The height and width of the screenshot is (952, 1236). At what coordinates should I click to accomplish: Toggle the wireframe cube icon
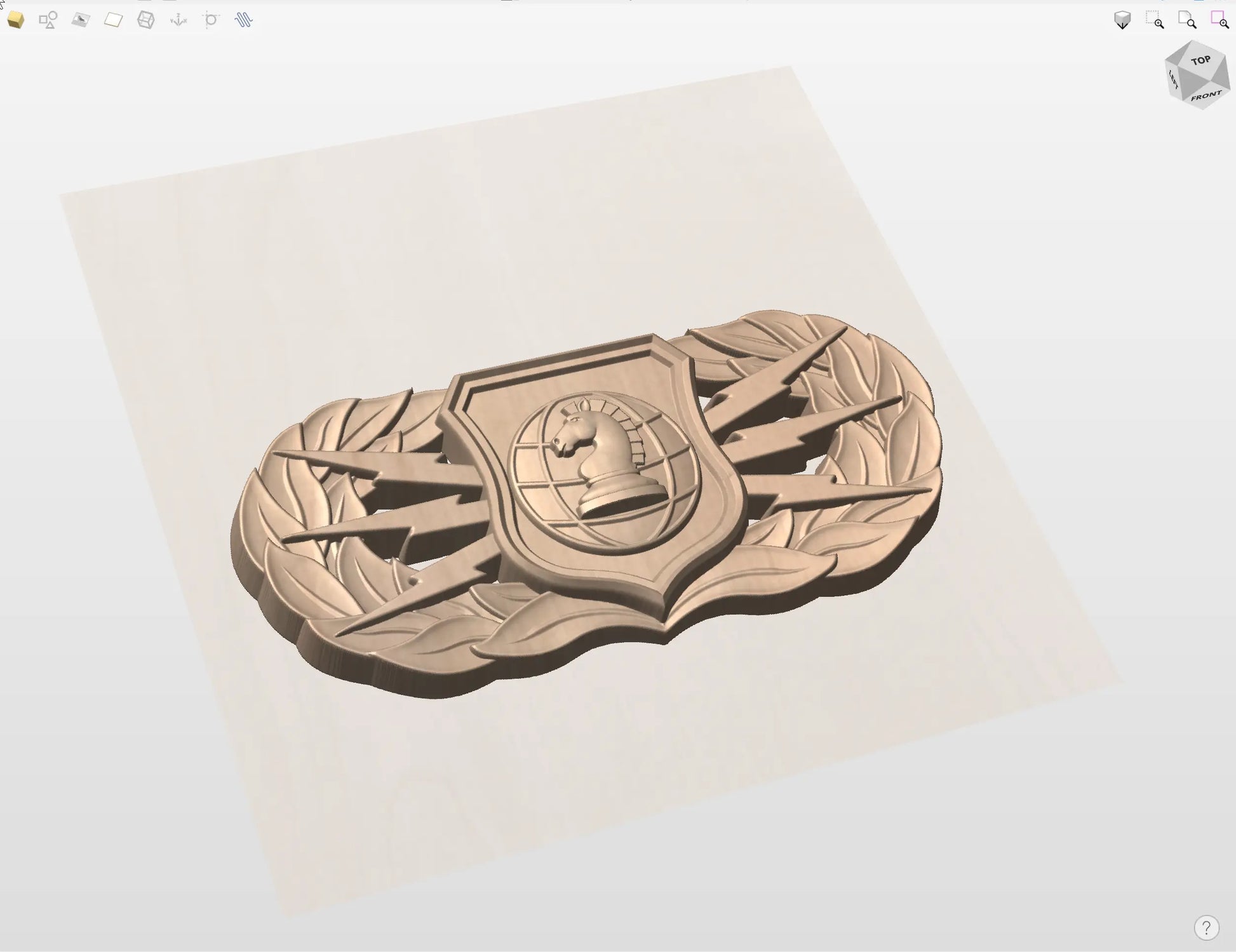coord(146,20)
